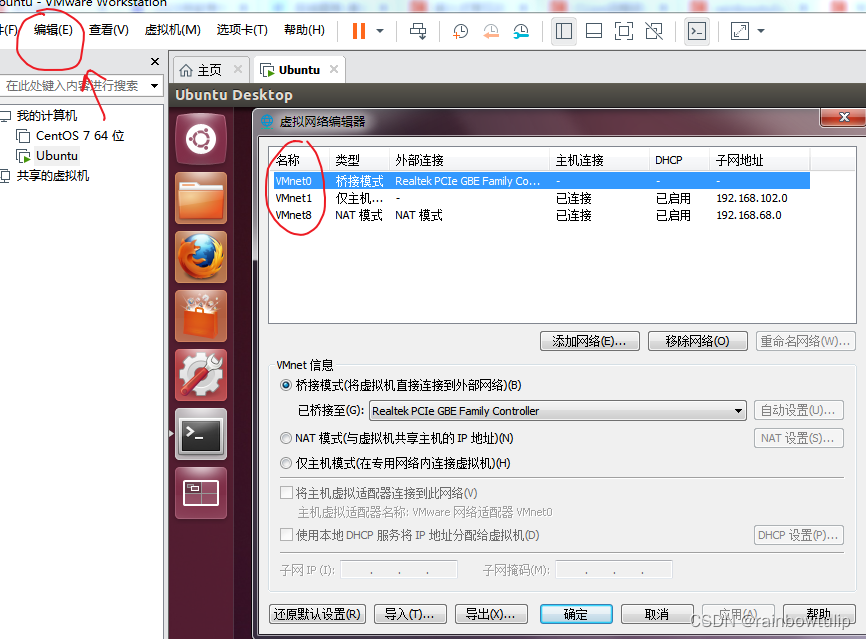Open Ubuntu Software Center bag icon

(x=201, y=316)
